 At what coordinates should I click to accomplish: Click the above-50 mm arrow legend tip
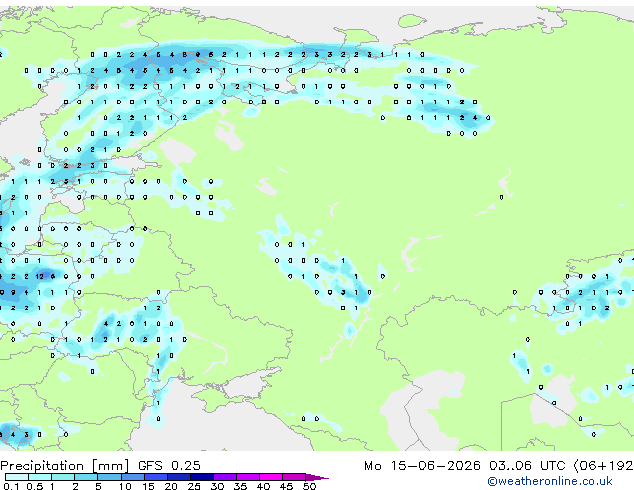[317, 478]
